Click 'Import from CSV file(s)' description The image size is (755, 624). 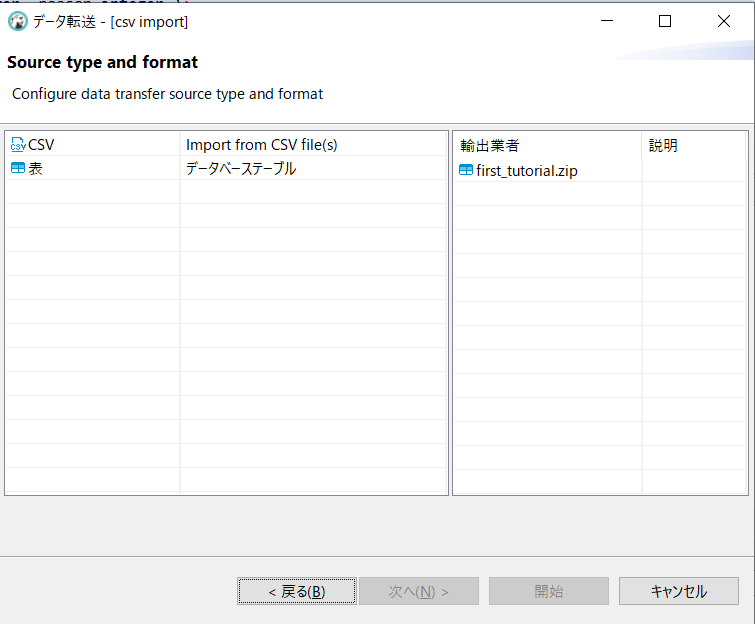pos(261,144)
